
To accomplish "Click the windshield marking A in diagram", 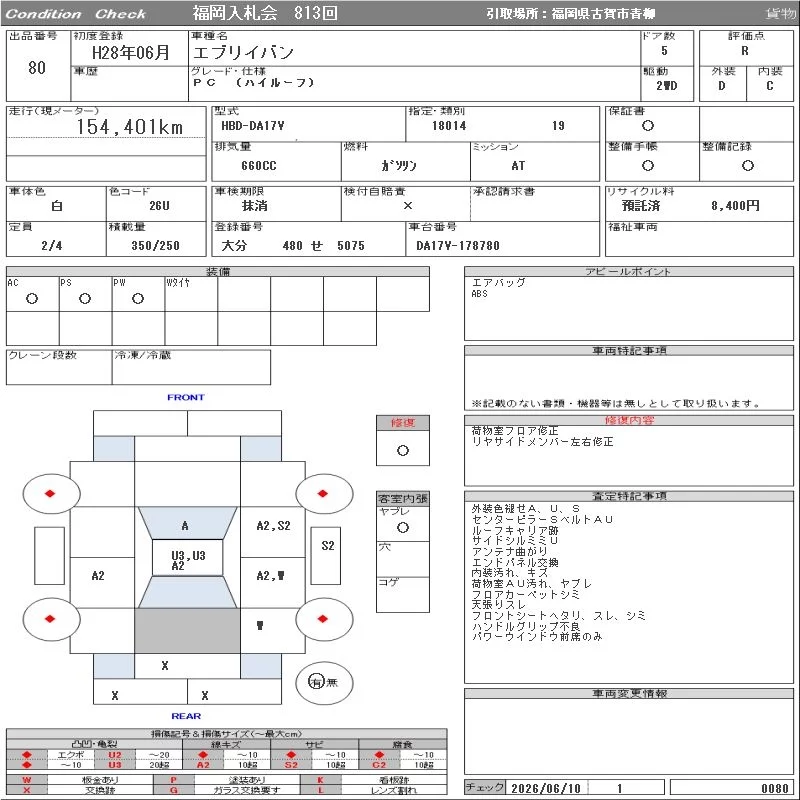I will coord(185,526).
